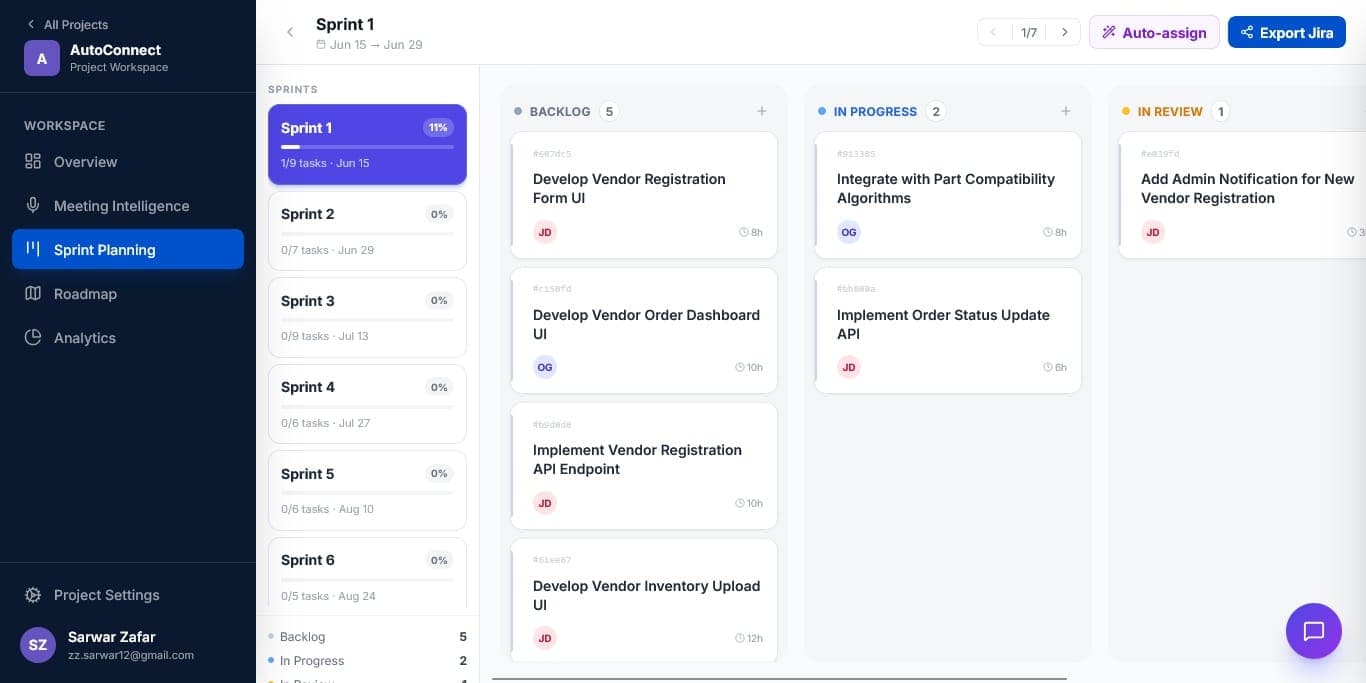Click OG avatar on Part Compatibility card
The height and width of the screenshot is (683, 1366).
[849, 232]
